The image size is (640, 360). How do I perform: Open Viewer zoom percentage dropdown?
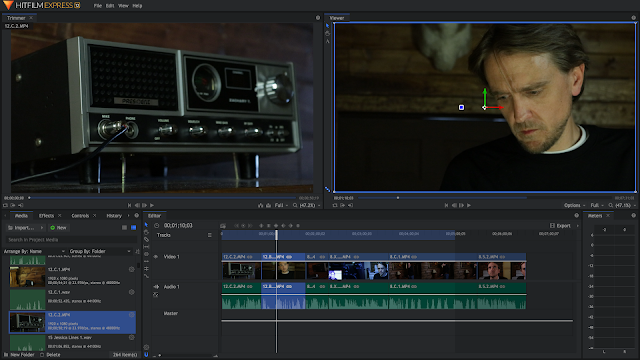[x=622, y=205]
